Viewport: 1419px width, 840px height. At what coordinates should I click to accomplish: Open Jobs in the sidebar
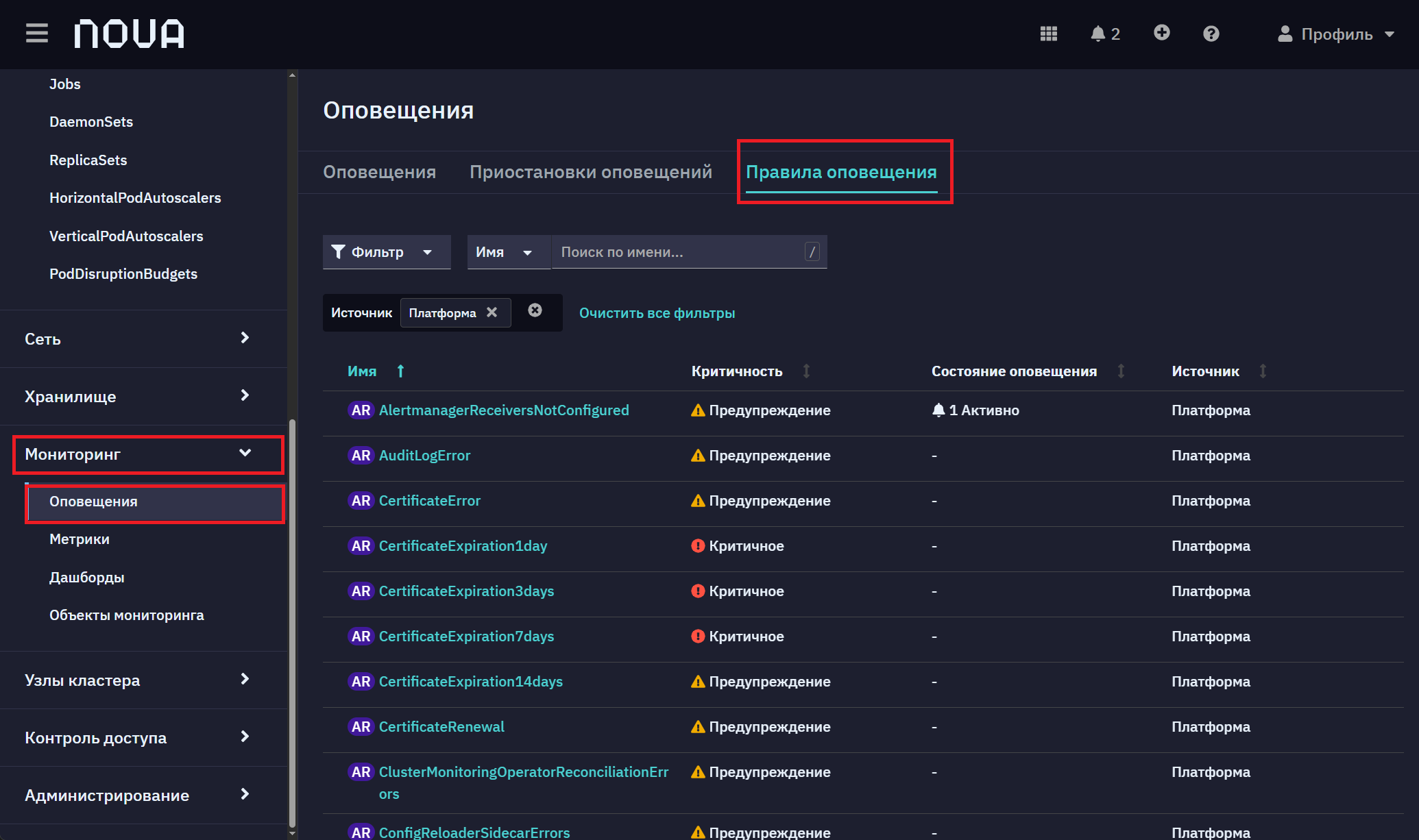click(x=65, y=84)
